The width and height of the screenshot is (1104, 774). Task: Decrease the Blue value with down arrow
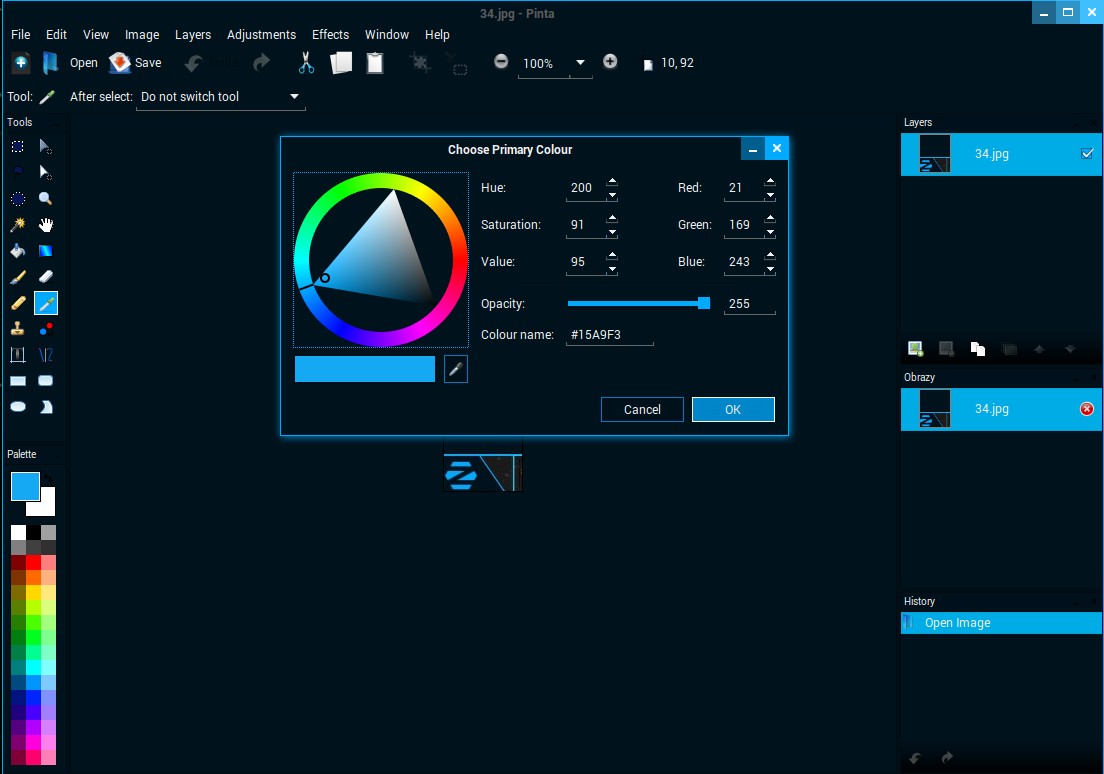tap(770, 268)
